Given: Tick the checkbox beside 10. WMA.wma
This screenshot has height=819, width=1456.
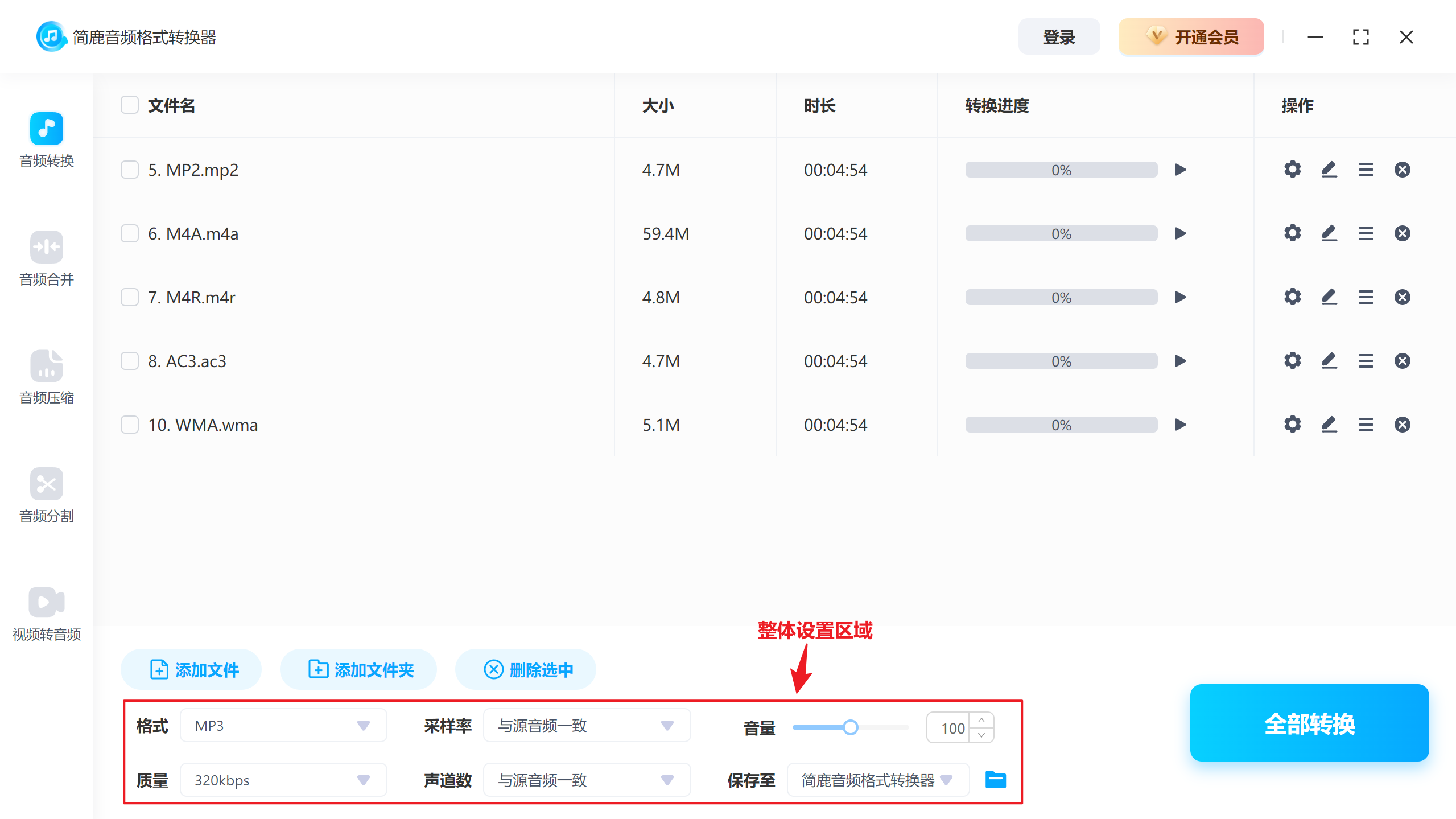Looking at the screenshot, I should (x=129, y=424).
